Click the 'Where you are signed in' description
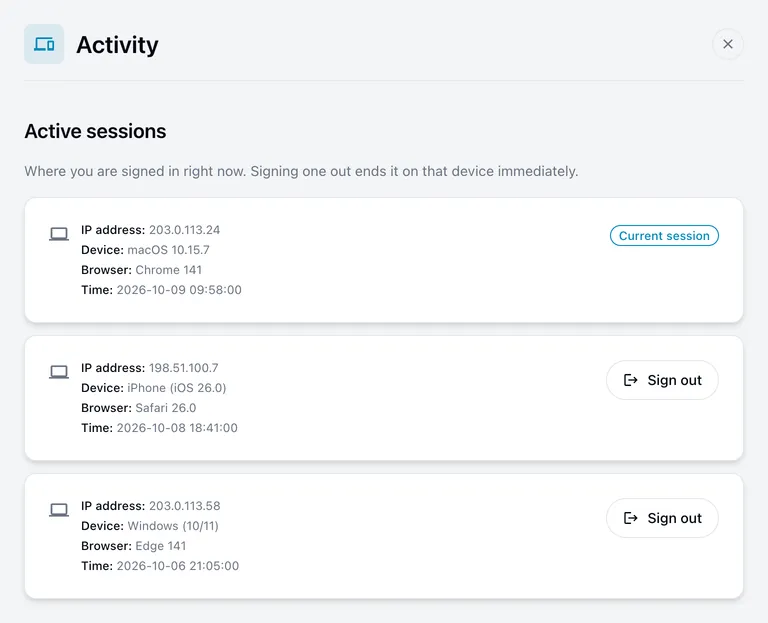Image resolution: width=768 pixels, height=623 pixels. click(301, 171)
